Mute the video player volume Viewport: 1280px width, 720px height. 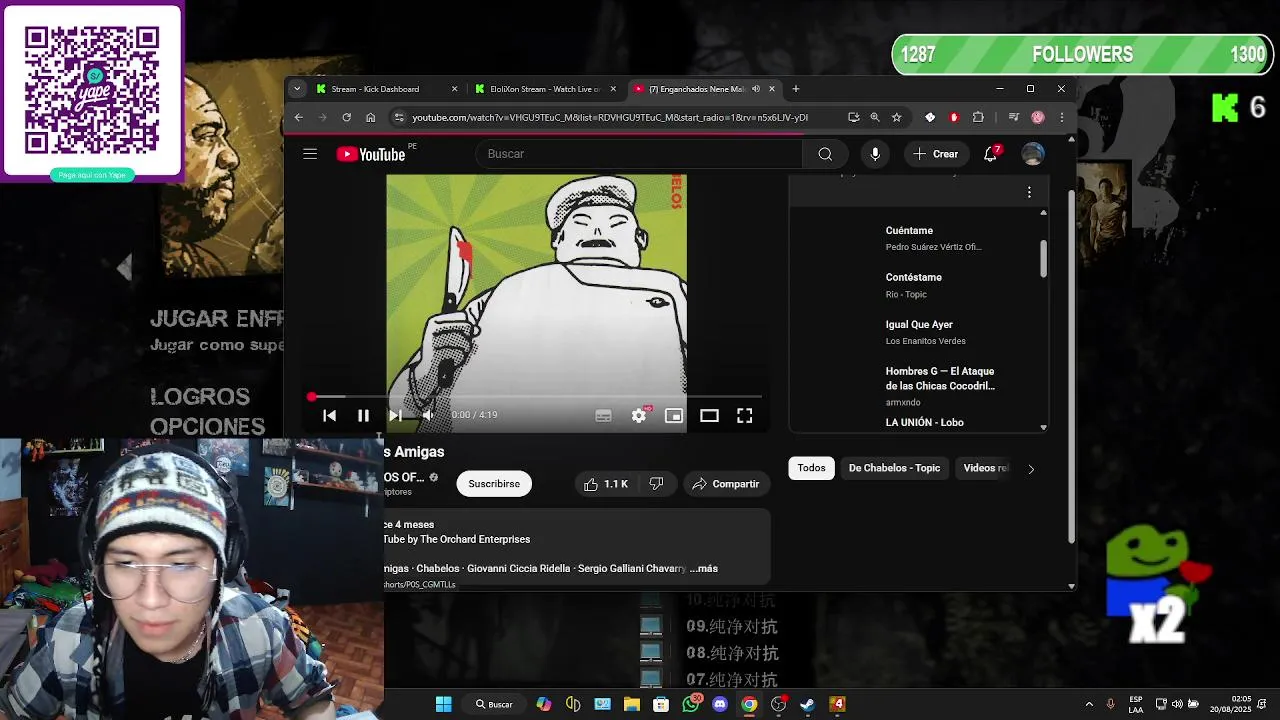pyautogui.click(x=428, y=415)
